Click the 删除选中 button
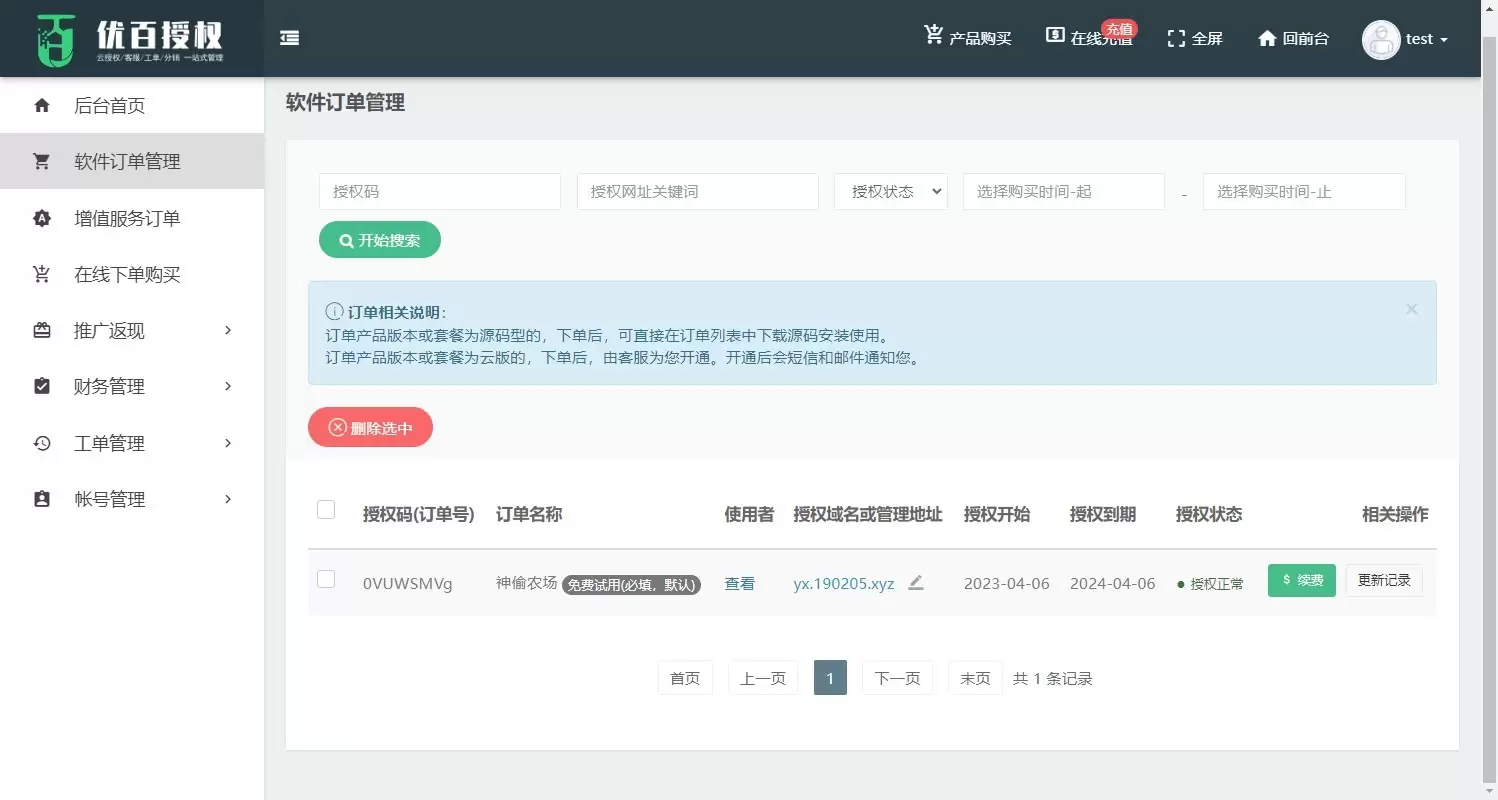The height and width of the screenshot is (800, 1498). pyautogui.click(x=370, y=427)
